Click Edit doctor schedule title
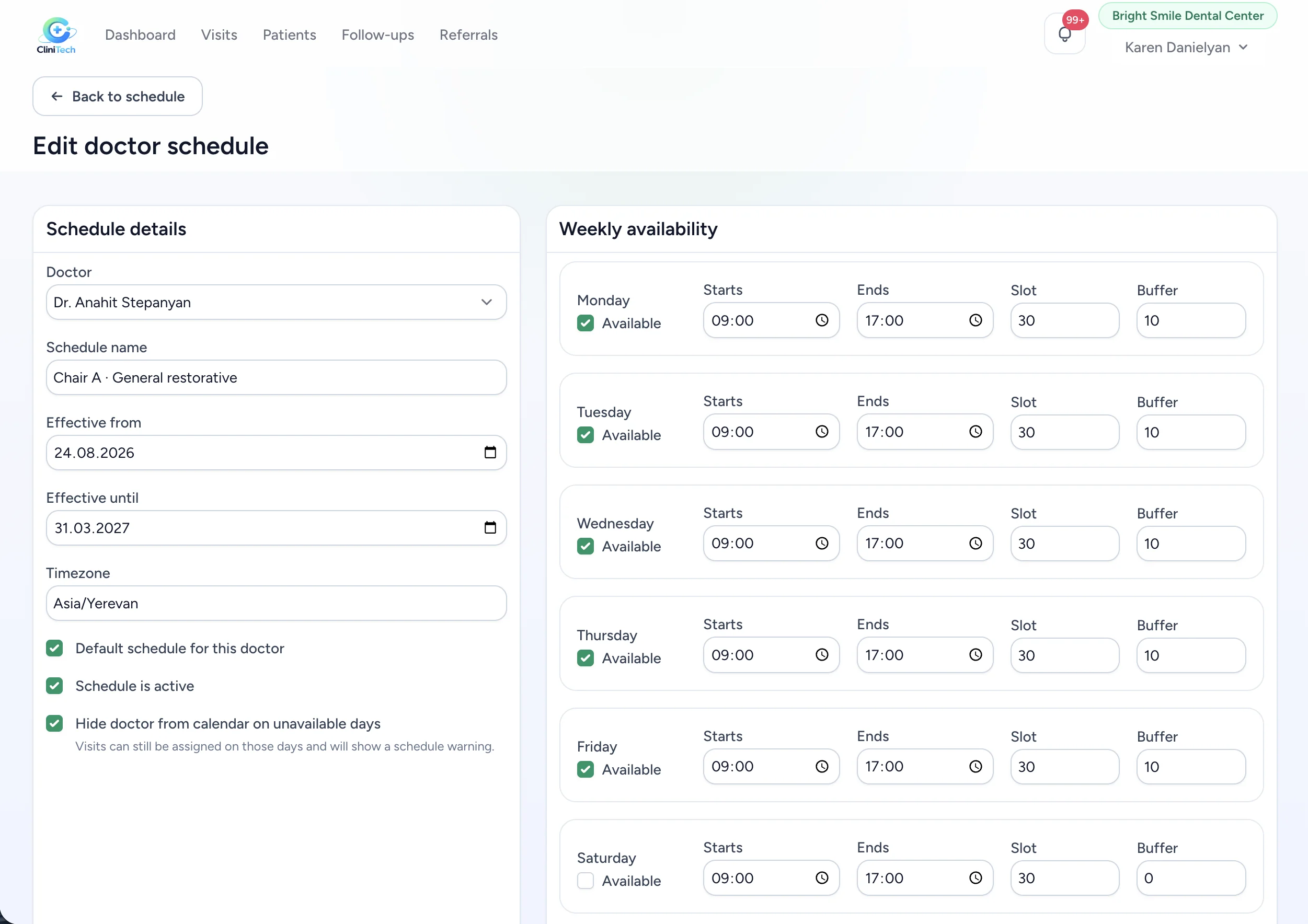Viewport: 1308px width, 924px height. pyautogui.click(x=151, y=146)
